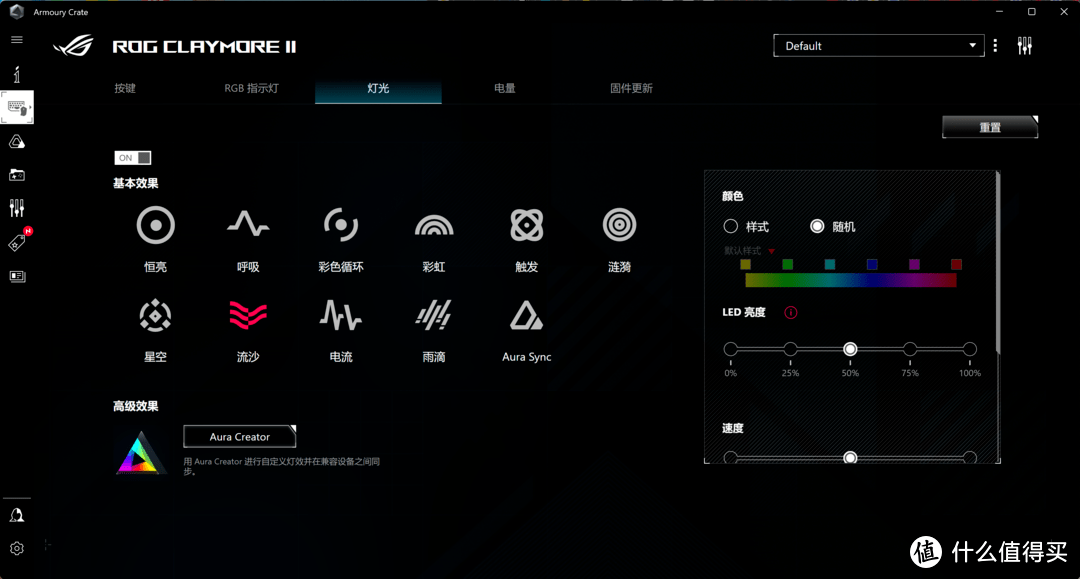Click the teal gradient color stop

tap(830, 264)
